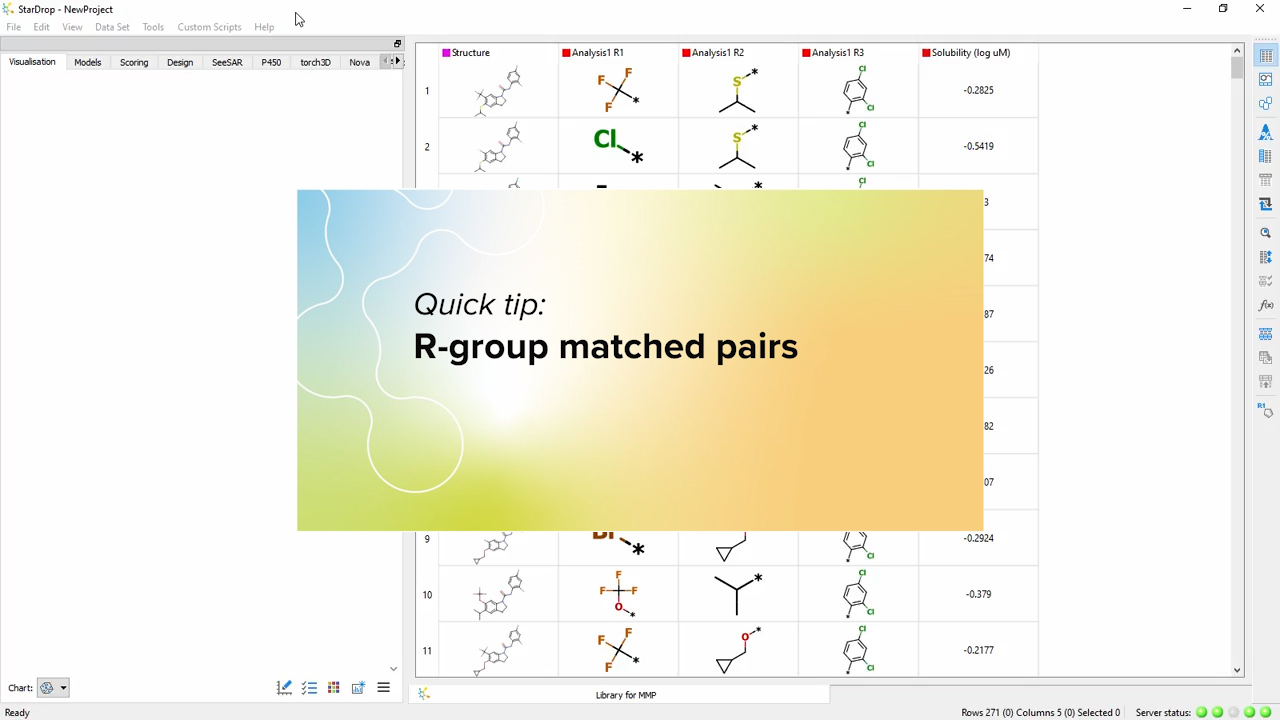Open the Edit menu
Viewport: 1280px width, 720px height.
pos(41,27)
